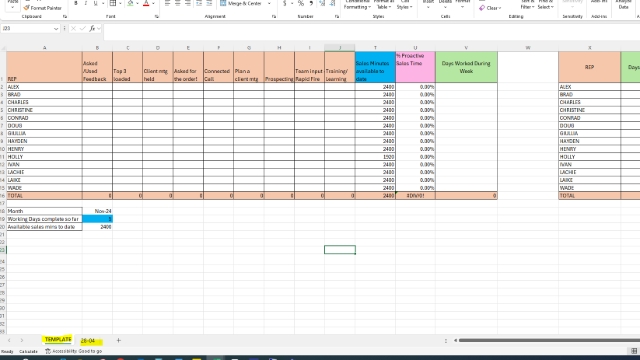Open Alignment settings dialog launcher
This screenshot has width=640, height=360.
point(274,16)
